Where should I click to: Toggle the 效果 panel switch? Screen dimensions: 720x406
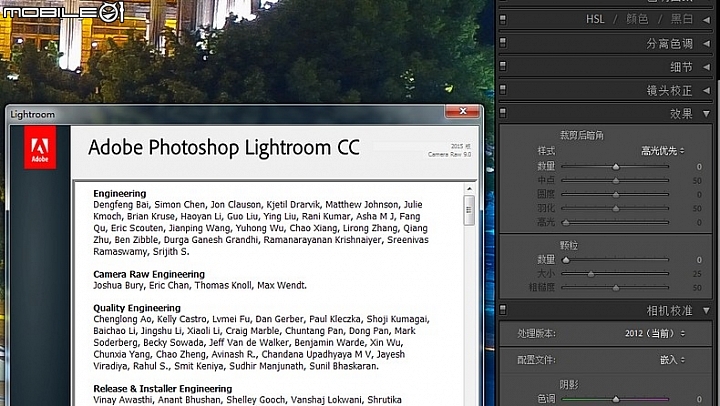click(503, 113)
